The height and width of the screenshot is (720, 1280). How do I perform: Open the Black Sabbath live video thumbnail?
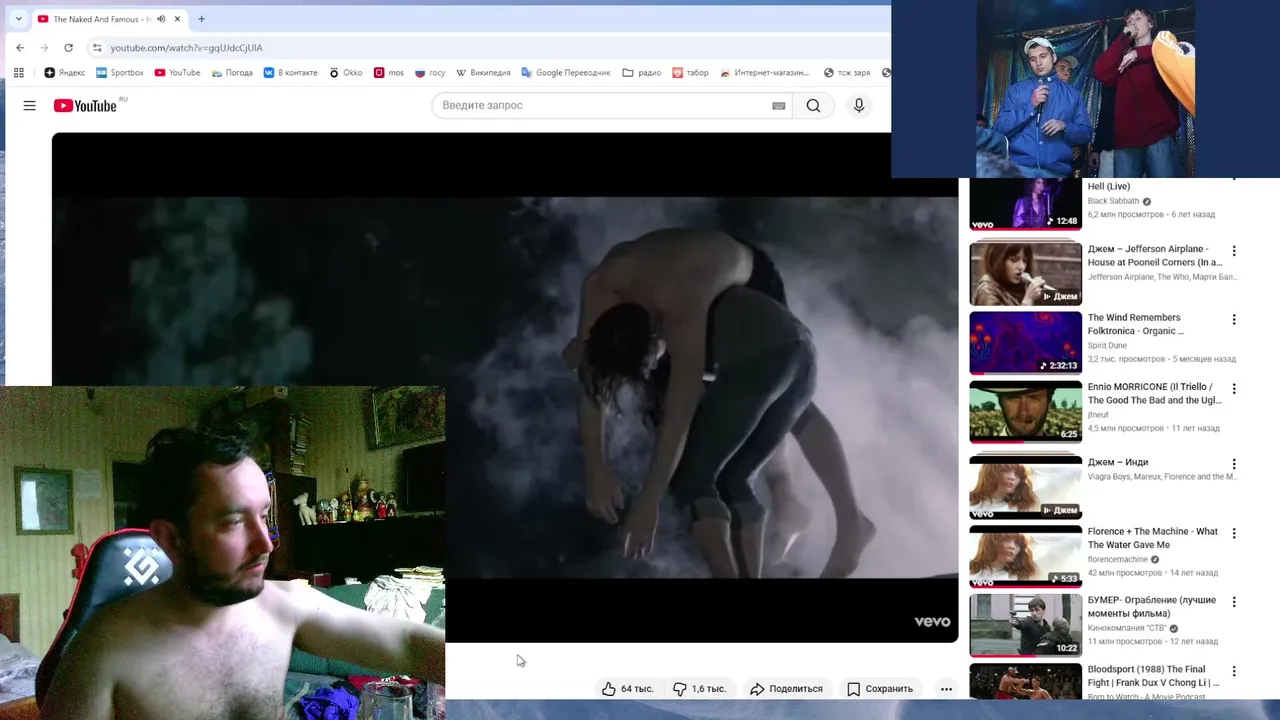tap(1025, 205)
